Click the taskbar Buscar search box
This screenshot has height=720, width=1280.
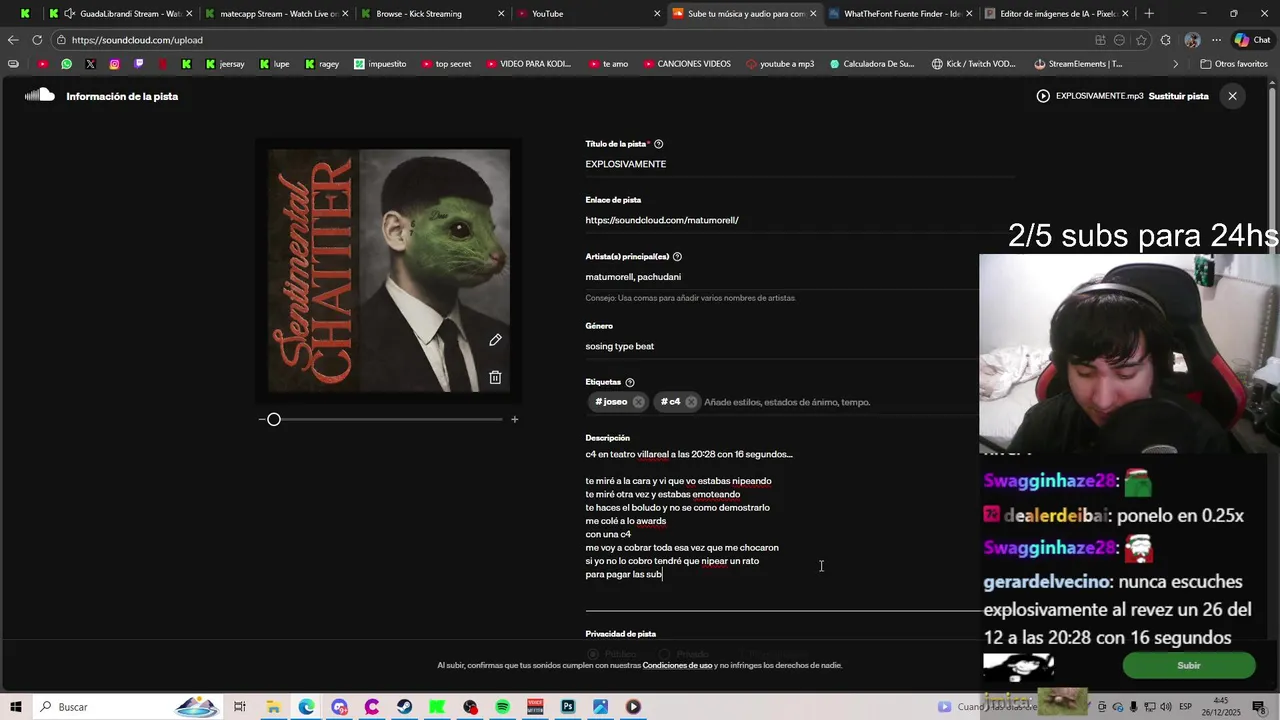tap(128, 707)
